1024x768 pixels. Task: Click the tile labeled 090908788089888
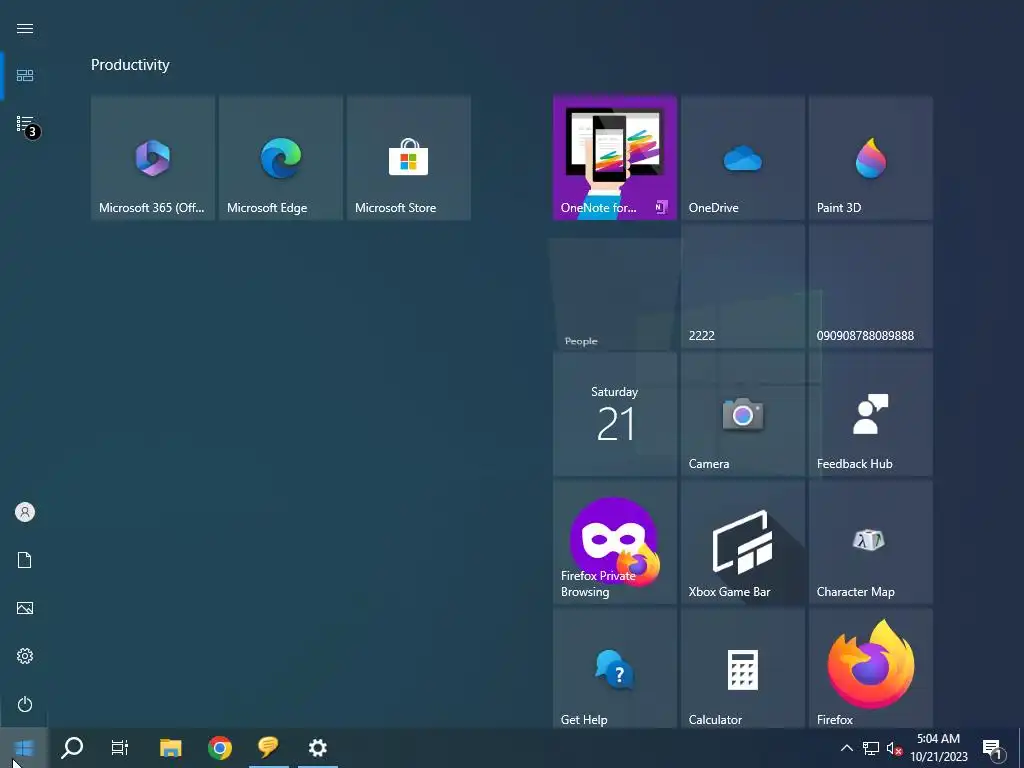pyautogui.click(x=871, y=285)
